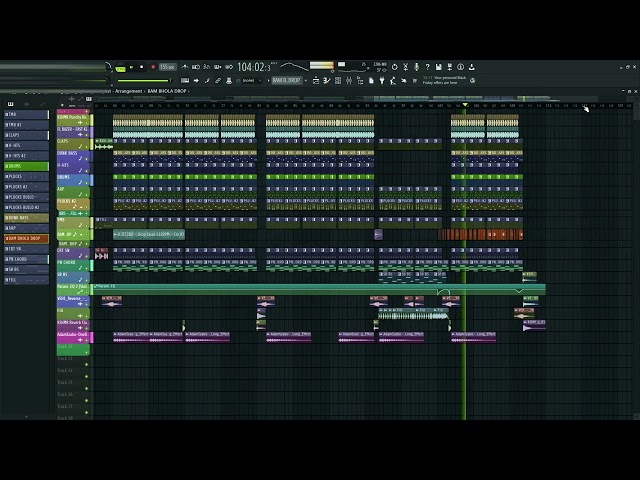Screen dimensions: 640x480
Task: Click the export/download arrow icon
Action: (x=471, y=67)
